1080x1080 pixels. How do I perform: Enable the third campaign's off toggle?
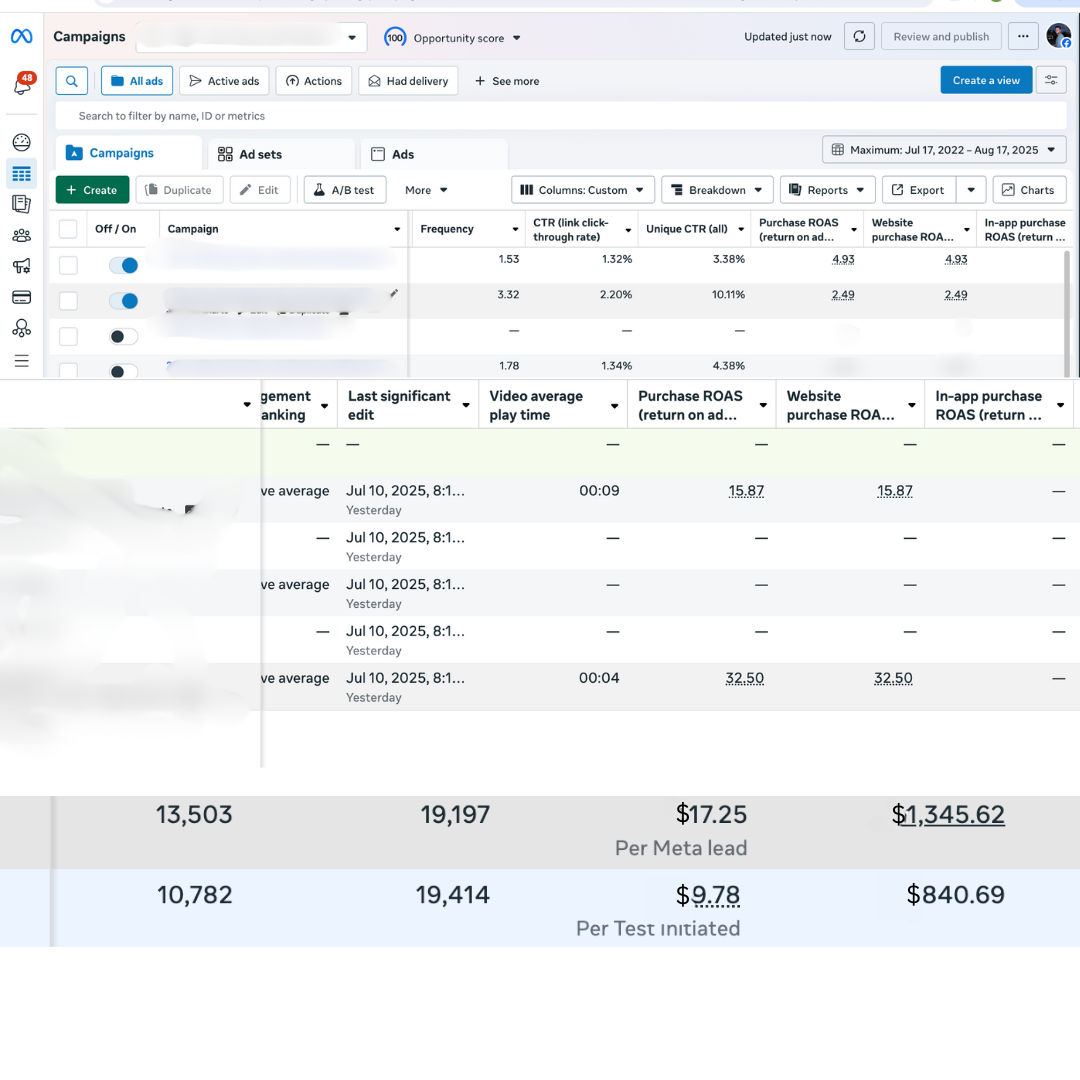click(x=124, y=337)
